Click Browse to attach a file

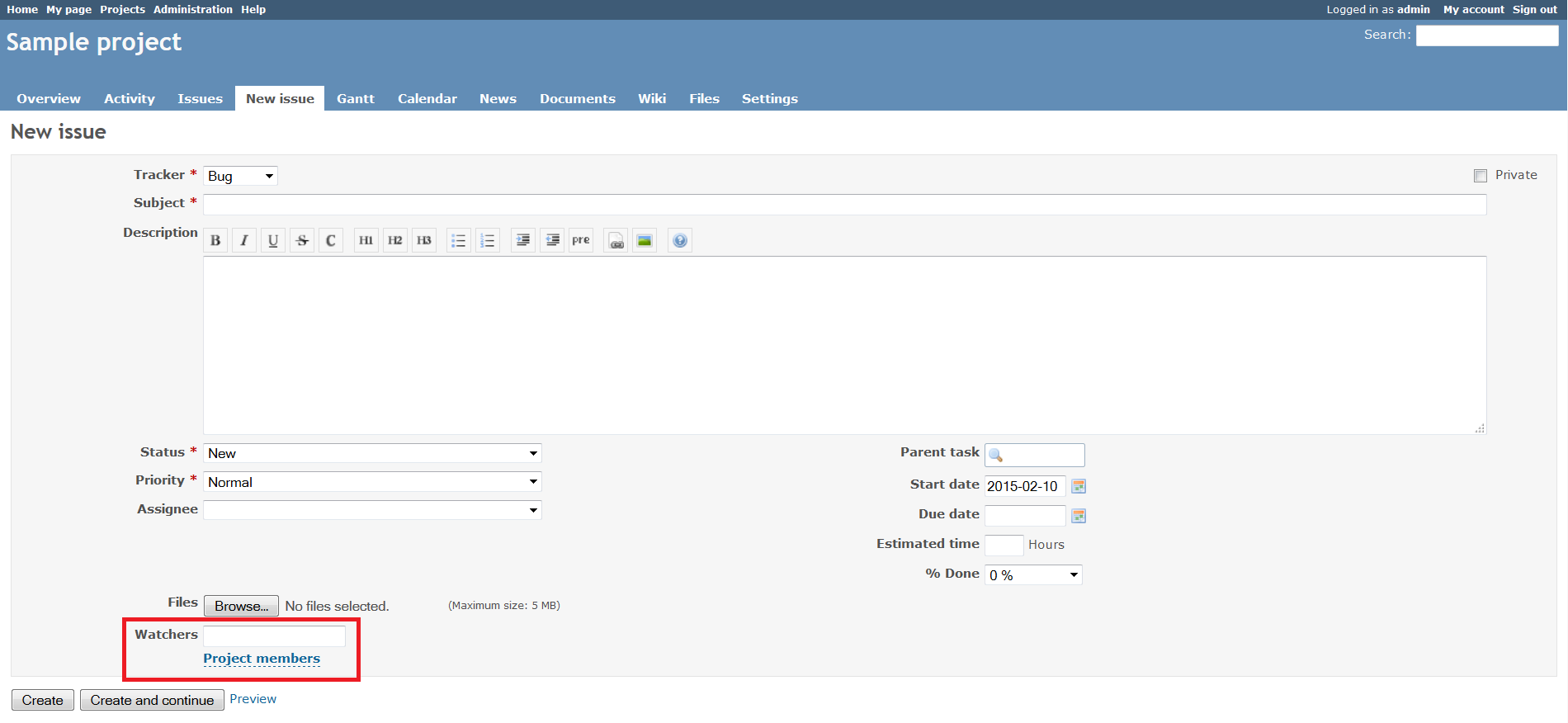click(241, 606)
